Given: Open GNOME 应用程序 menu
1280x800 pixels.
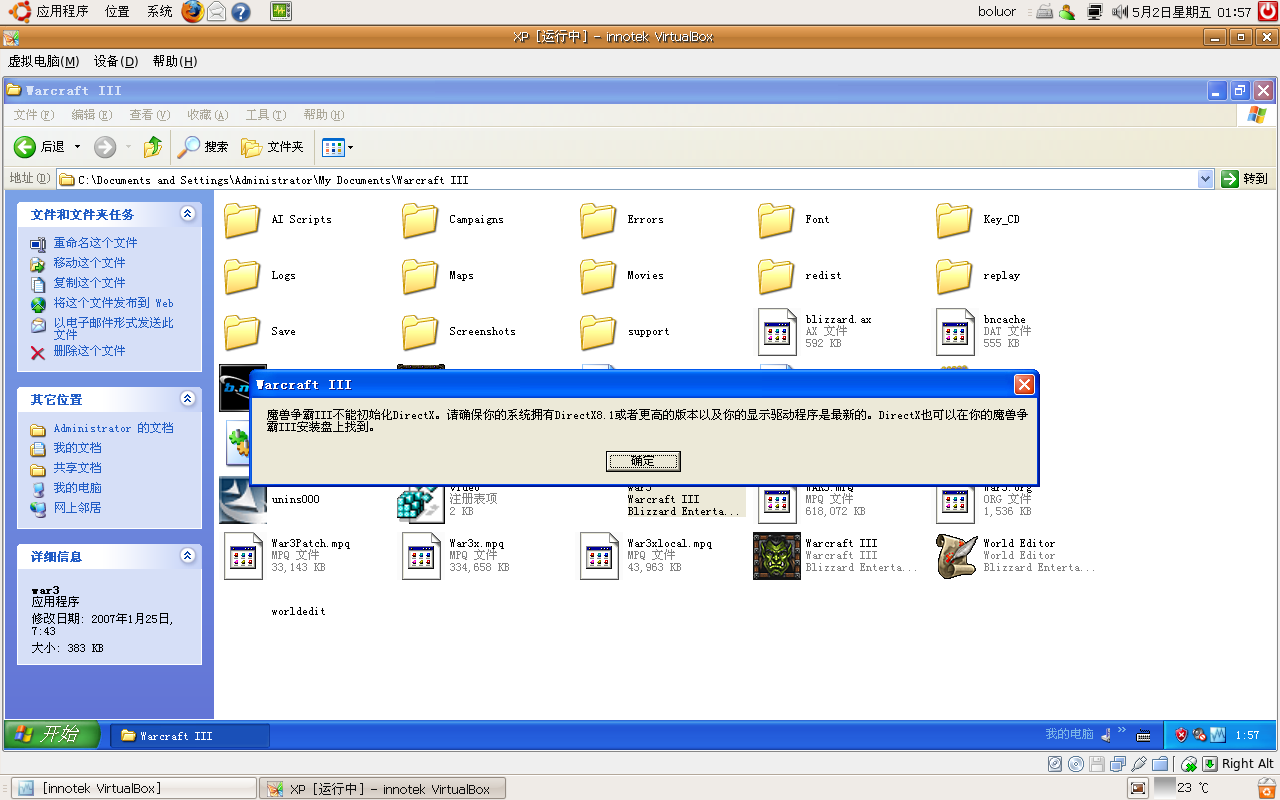Looking at the screenshot, I should (50, 12).
